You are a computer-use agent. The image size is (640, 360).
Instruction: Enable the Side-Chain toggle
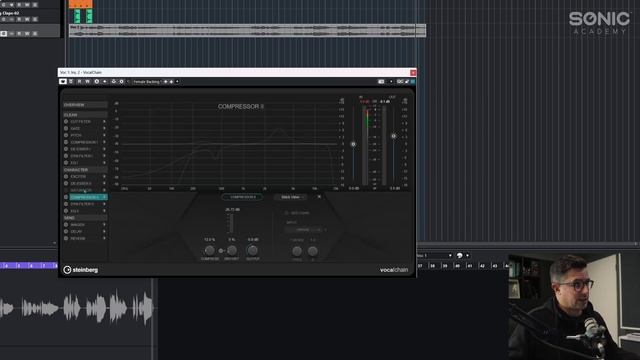pos(287,213)
